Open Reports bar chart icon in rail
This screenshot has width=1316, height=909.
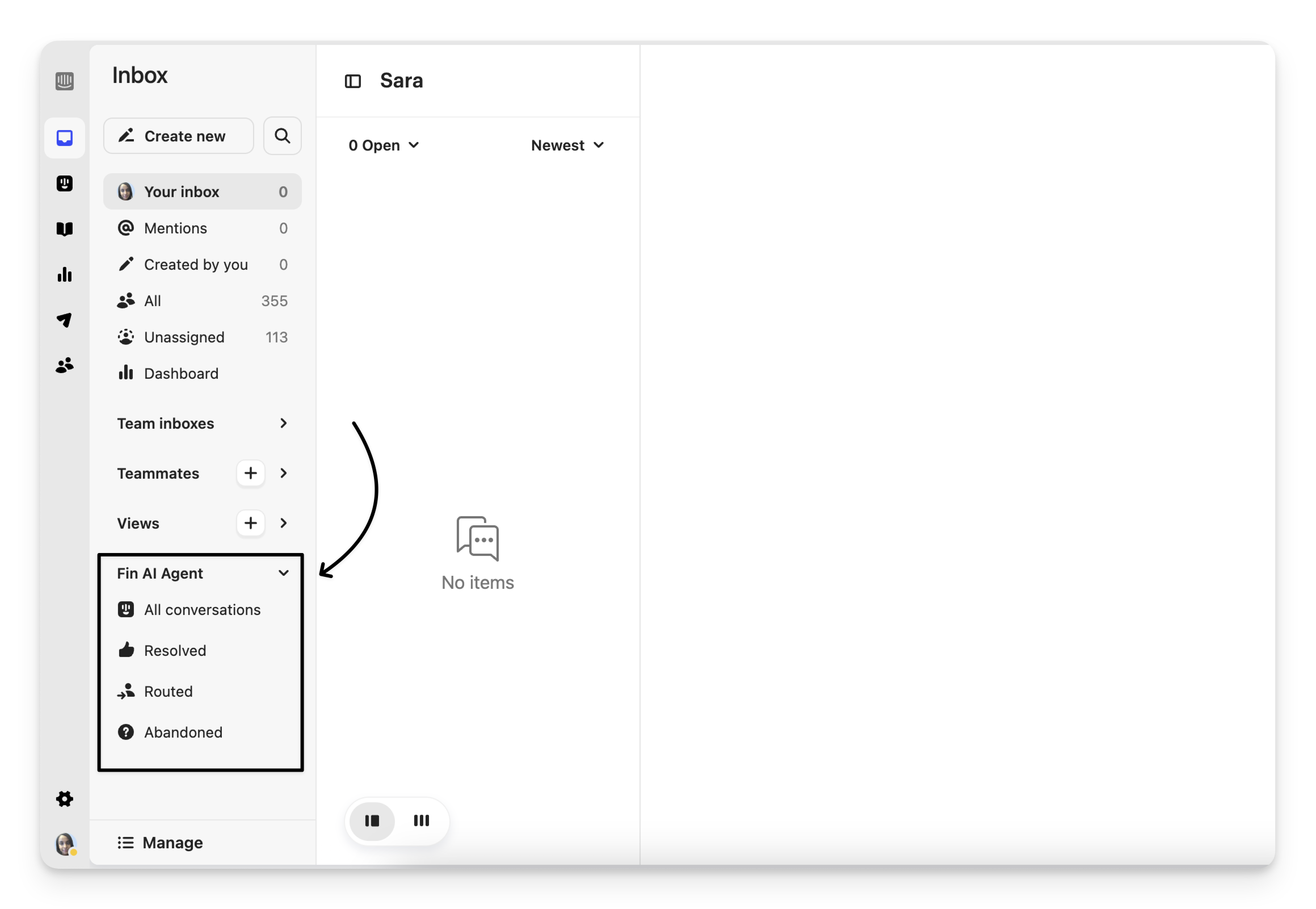64,275
